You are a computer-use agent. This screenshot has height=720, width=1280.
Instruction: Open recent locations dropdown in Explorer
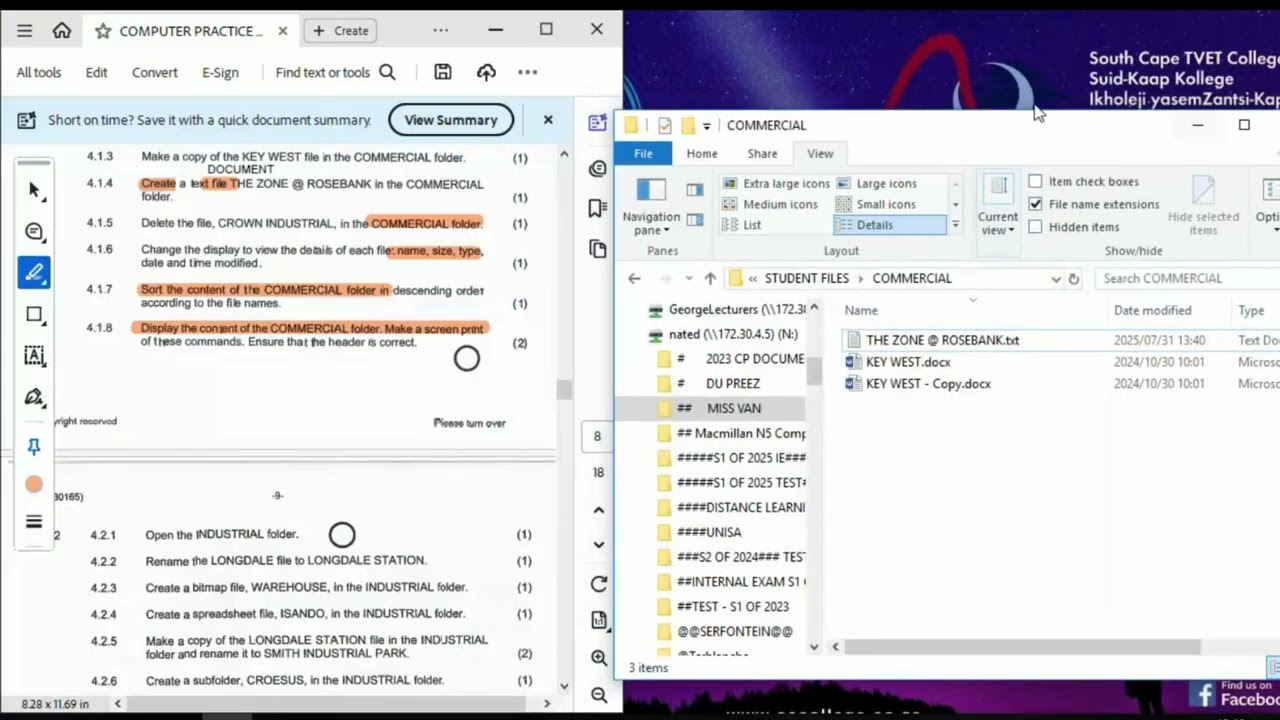(x=688, y=279)
